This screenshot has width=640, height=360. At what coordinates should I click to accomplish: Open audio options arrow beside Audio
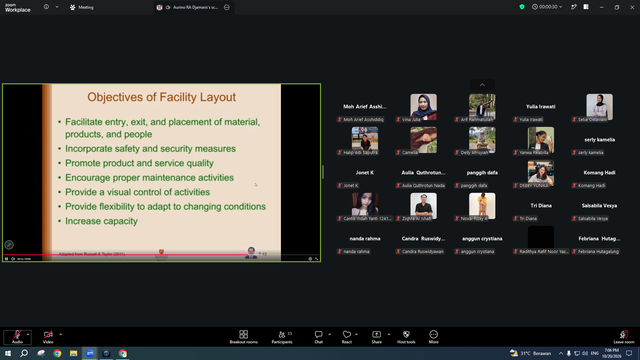click(x=28, y=334)
